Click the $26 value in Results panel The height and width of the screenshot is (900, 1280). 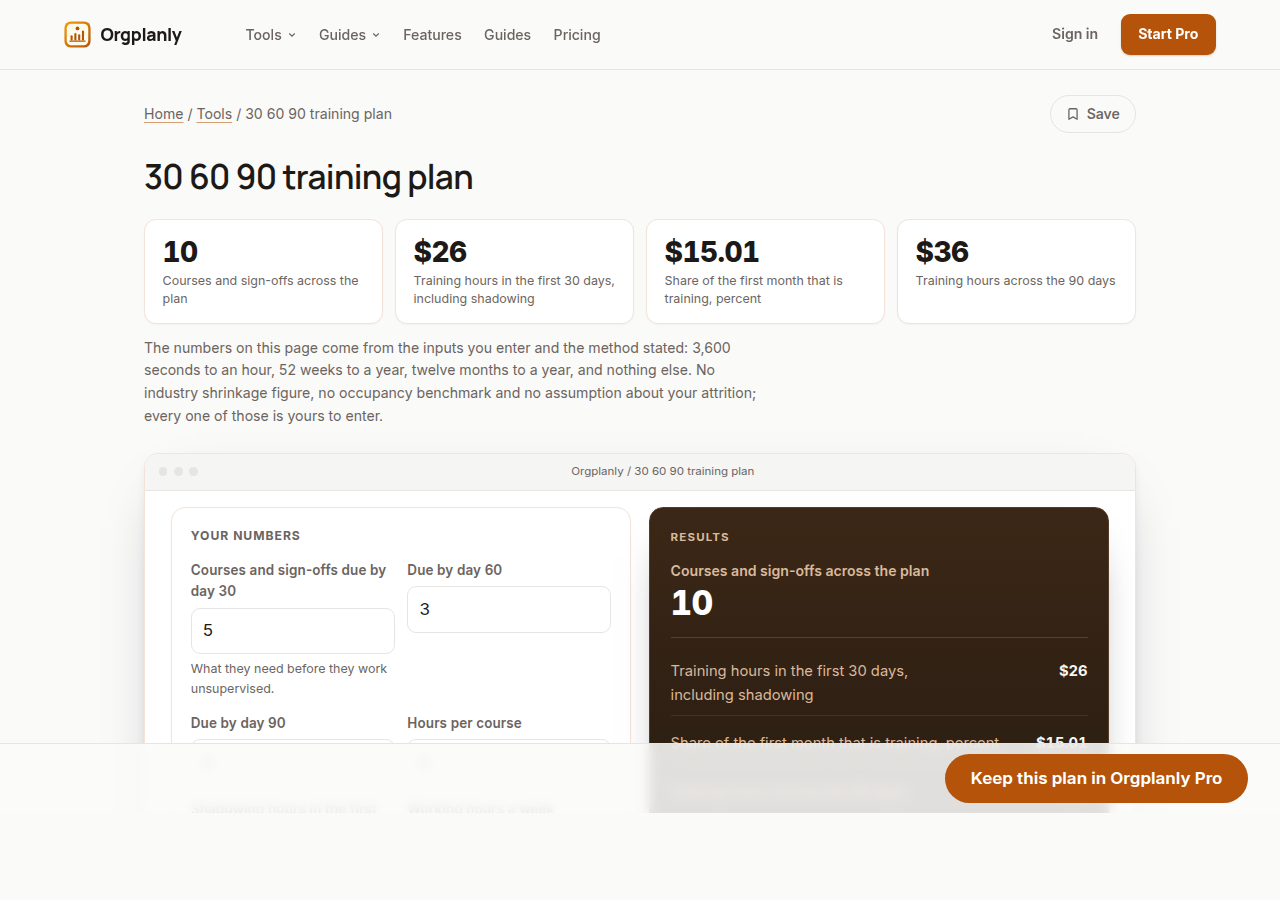pyautogui.click(x=1073, y=670)
